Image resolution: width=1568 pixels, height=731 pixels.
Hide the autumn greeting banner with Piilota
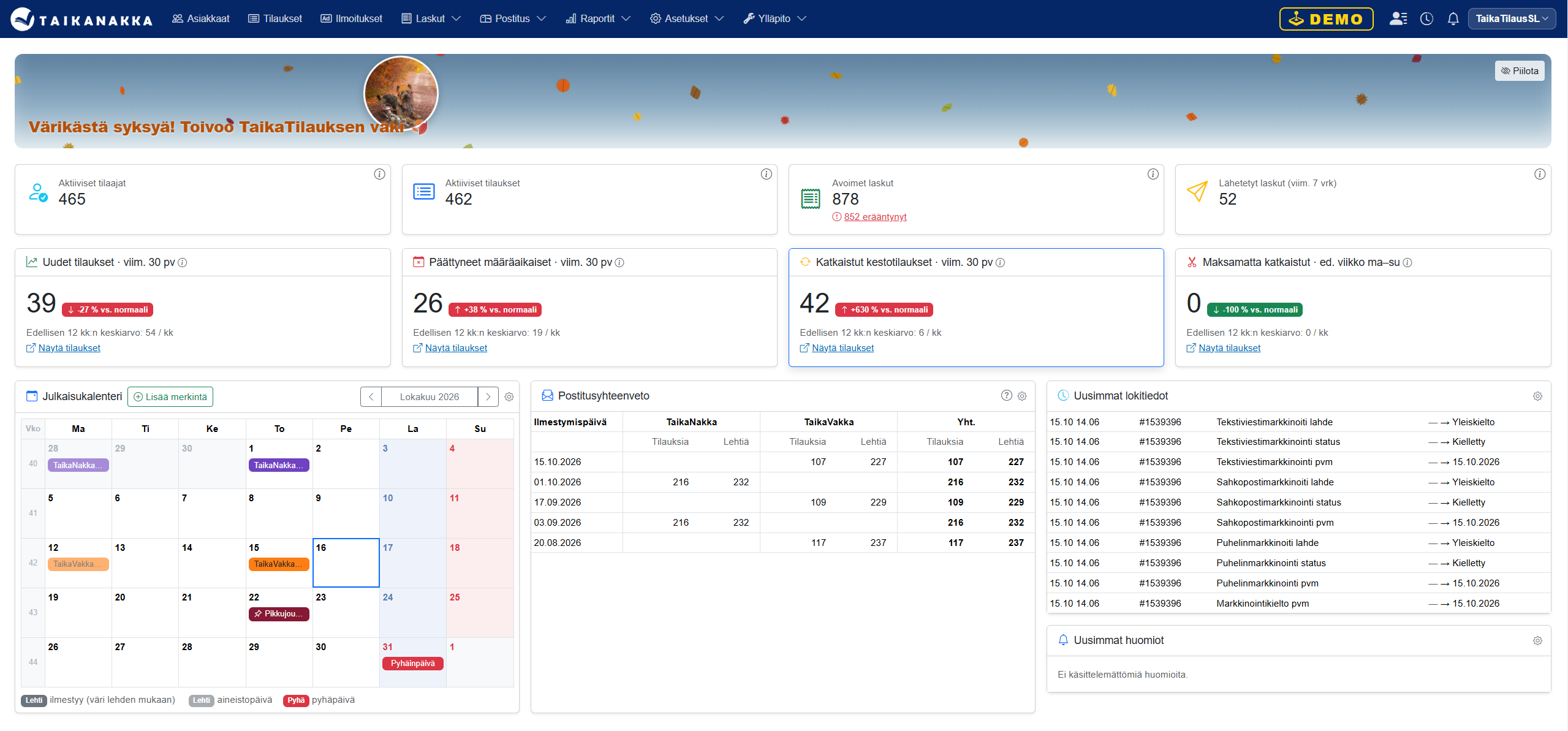(x=1520, y=71)
